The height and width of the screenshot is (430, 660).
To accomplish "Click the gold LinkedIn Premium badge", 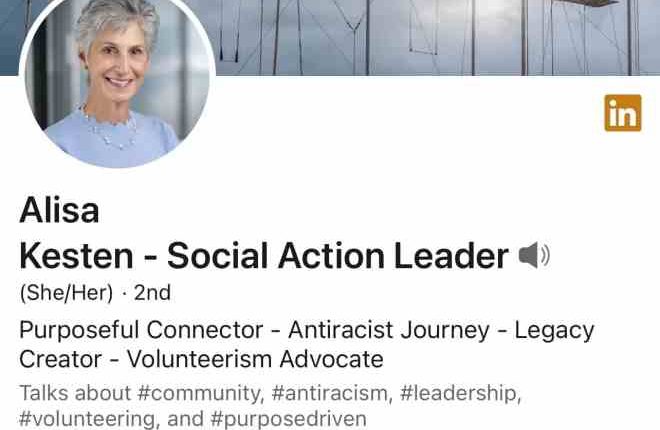I will (623, 113).
